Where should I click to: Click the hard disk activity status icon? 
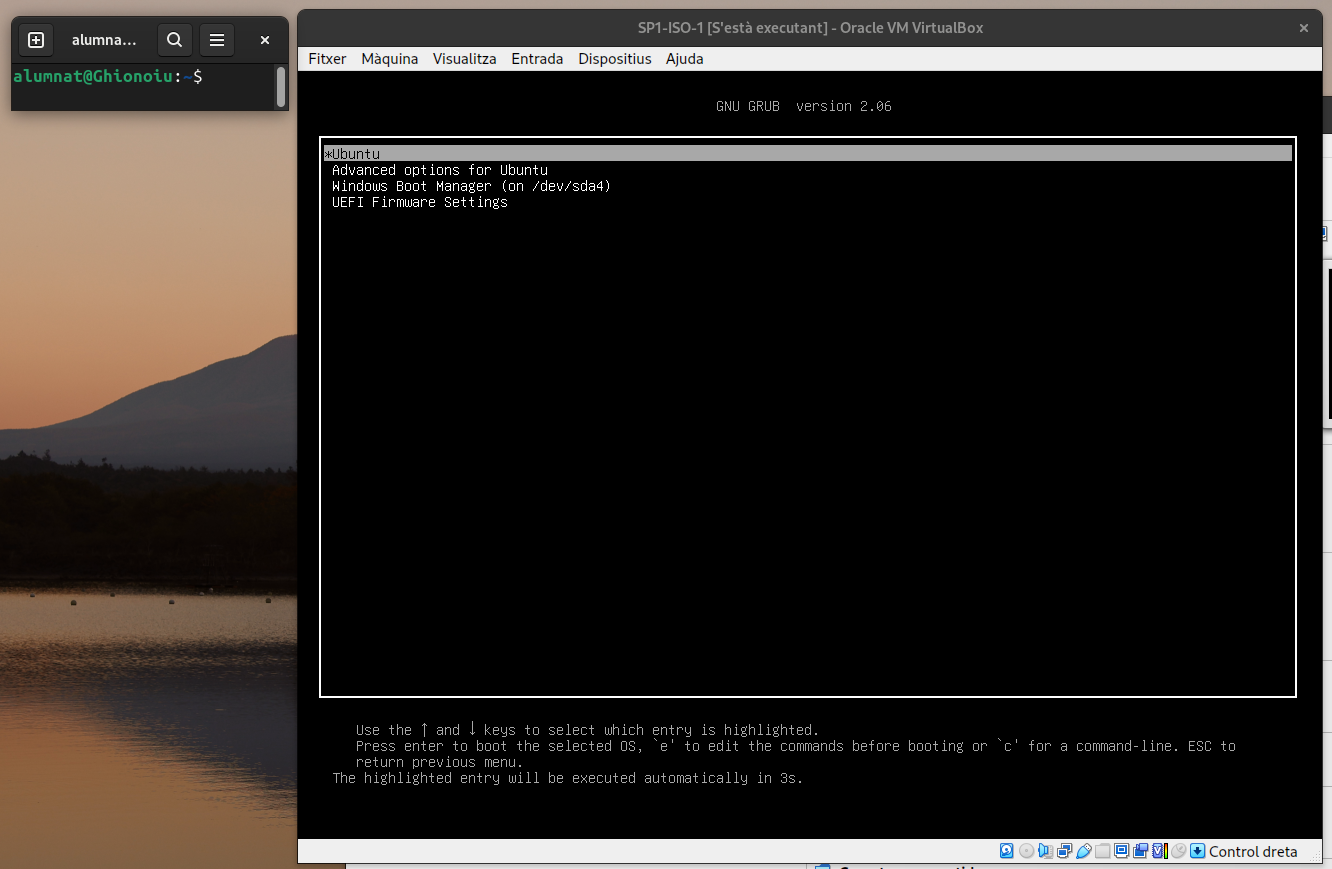(1007, 851)
